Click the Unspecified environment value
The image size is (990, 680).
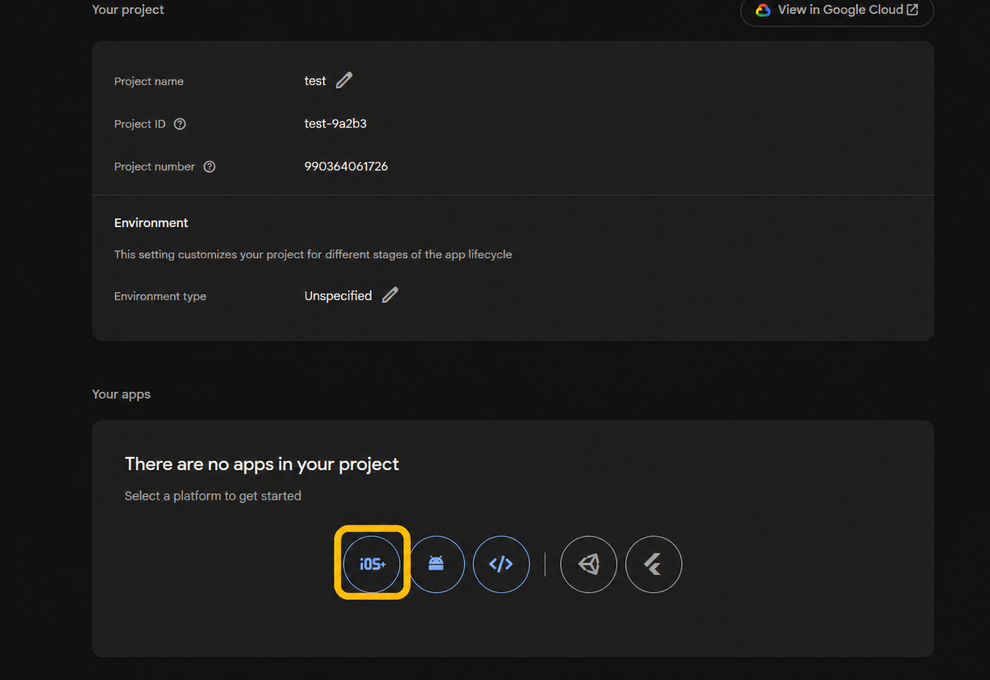(x=338, y=295)
